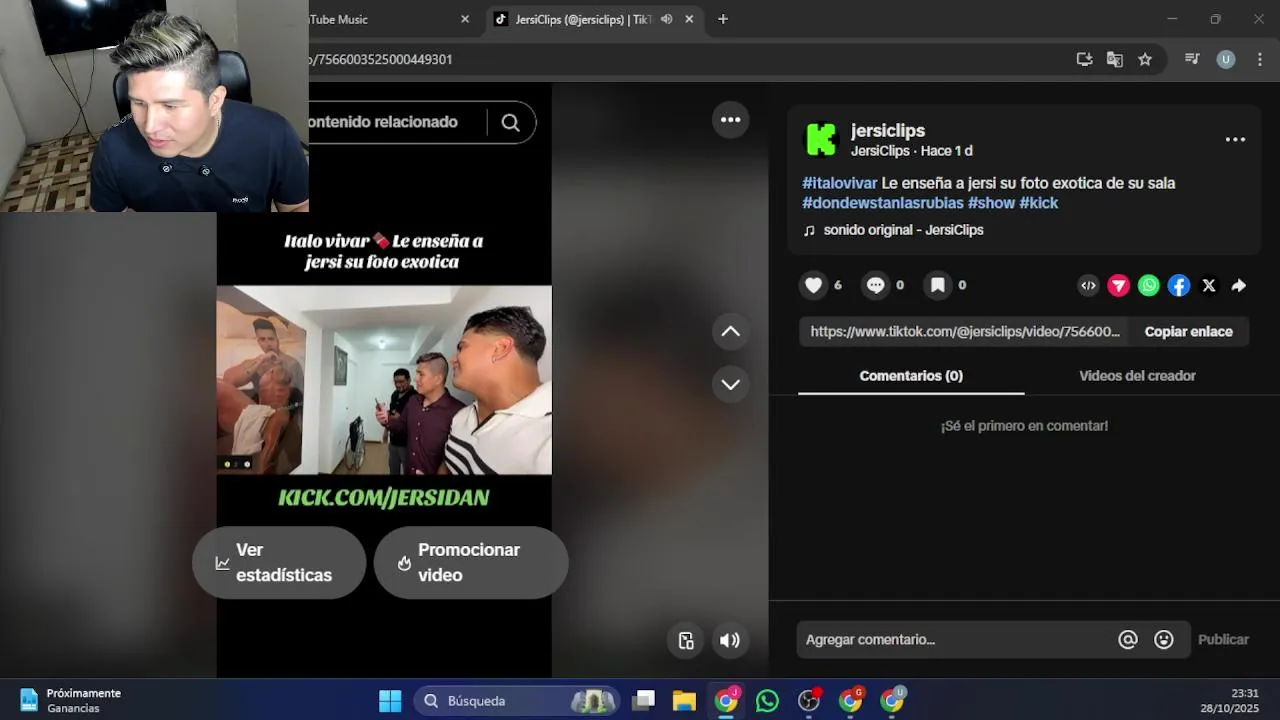The image size is (1280, 720).
Task: Open a new browser tab
Action: (x=723, y=19)
